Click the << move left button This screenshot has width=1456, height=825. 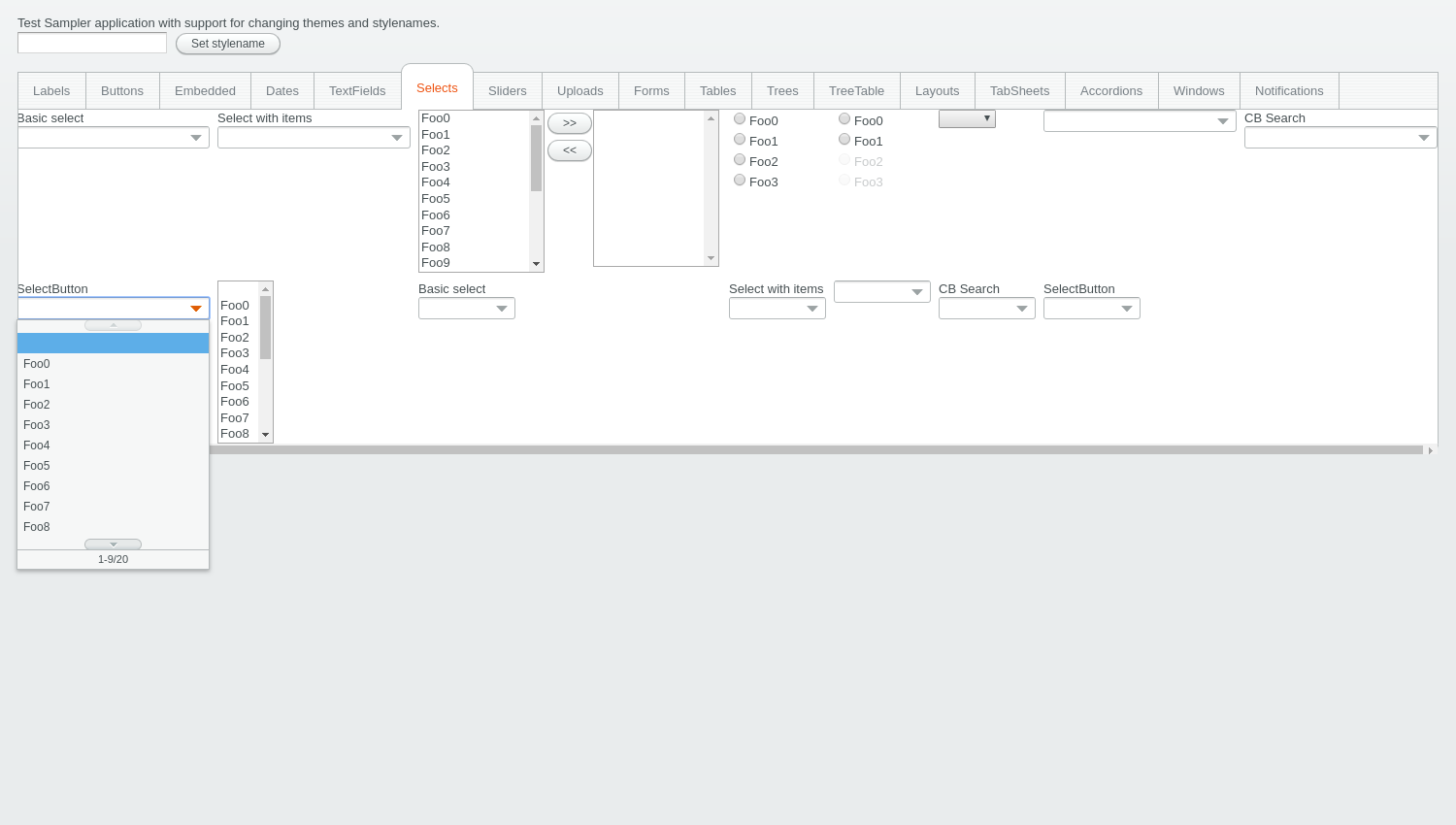coord(570,150)
